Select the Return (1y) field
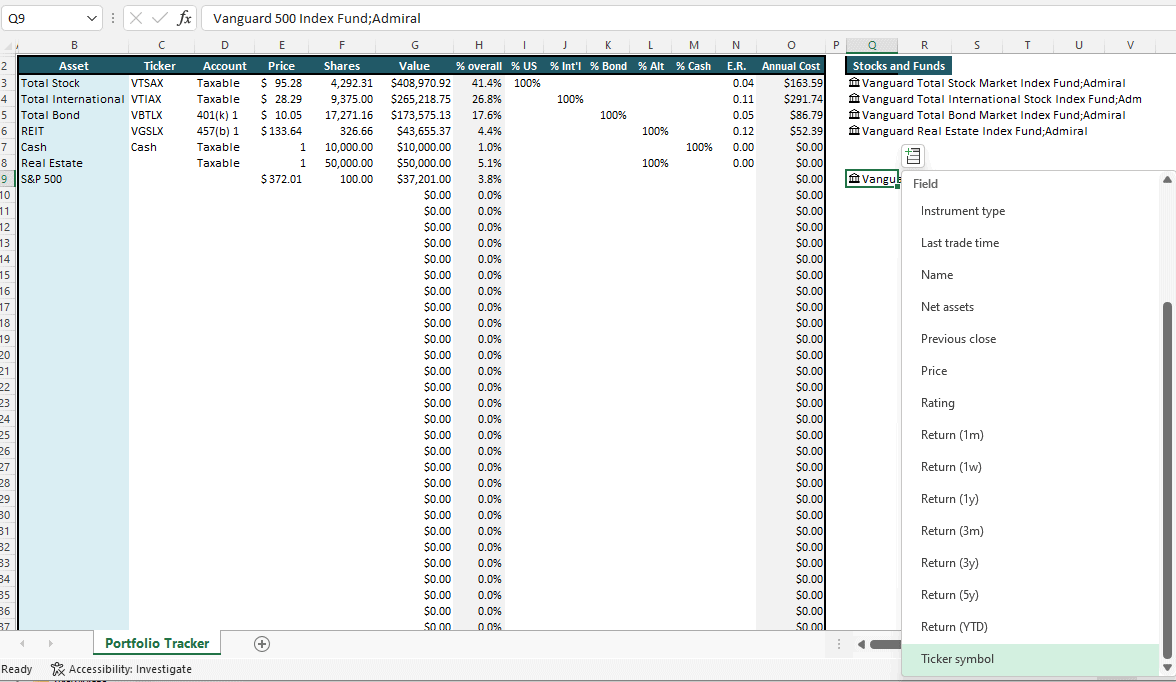 pos(1030,499)
